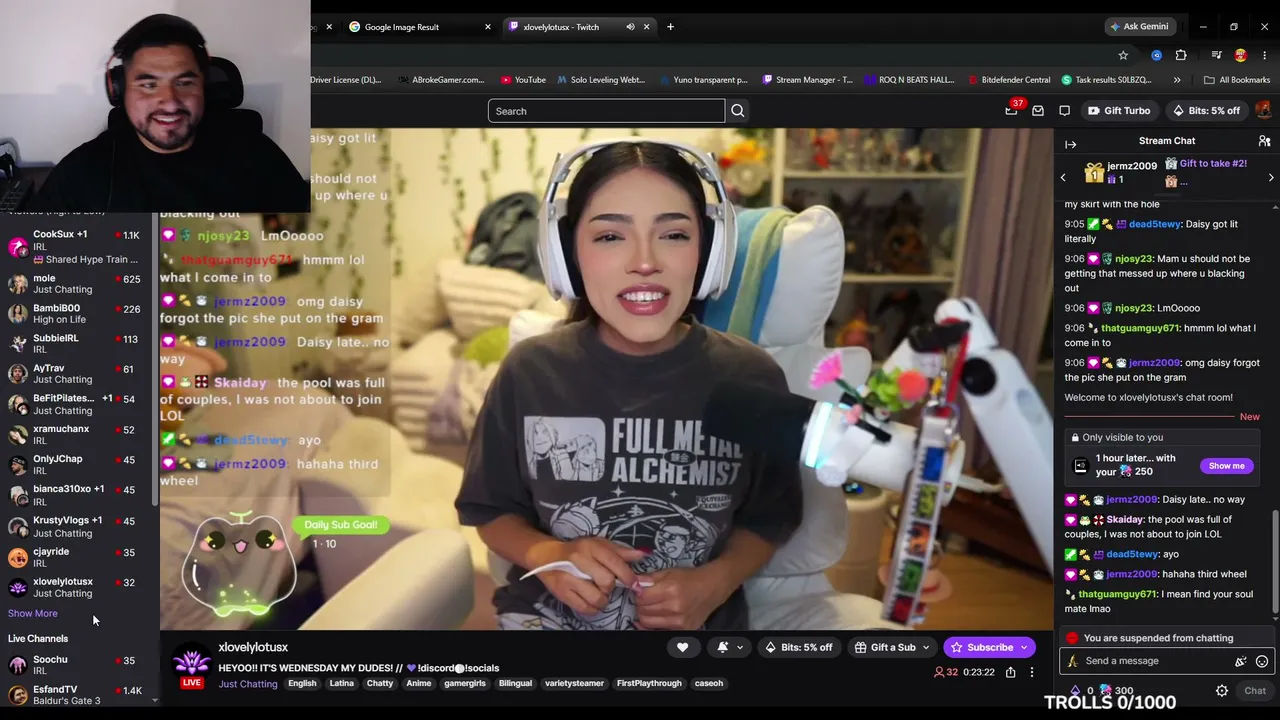This screenshot has height=720, width=1280.
Task: Open the emote picker smiley icon
Action: click(x=1262, y=661)
